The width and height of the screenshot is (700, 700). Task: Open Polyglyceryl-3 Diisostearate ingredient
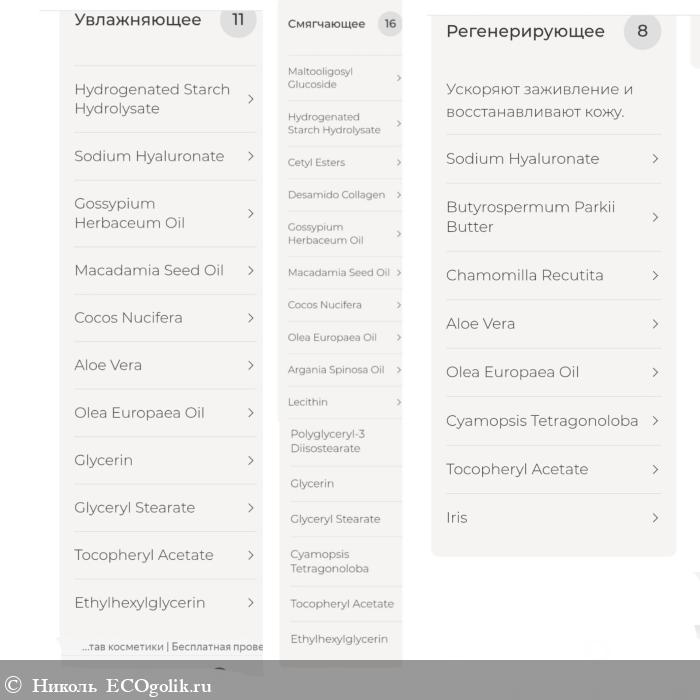[328, 441]
